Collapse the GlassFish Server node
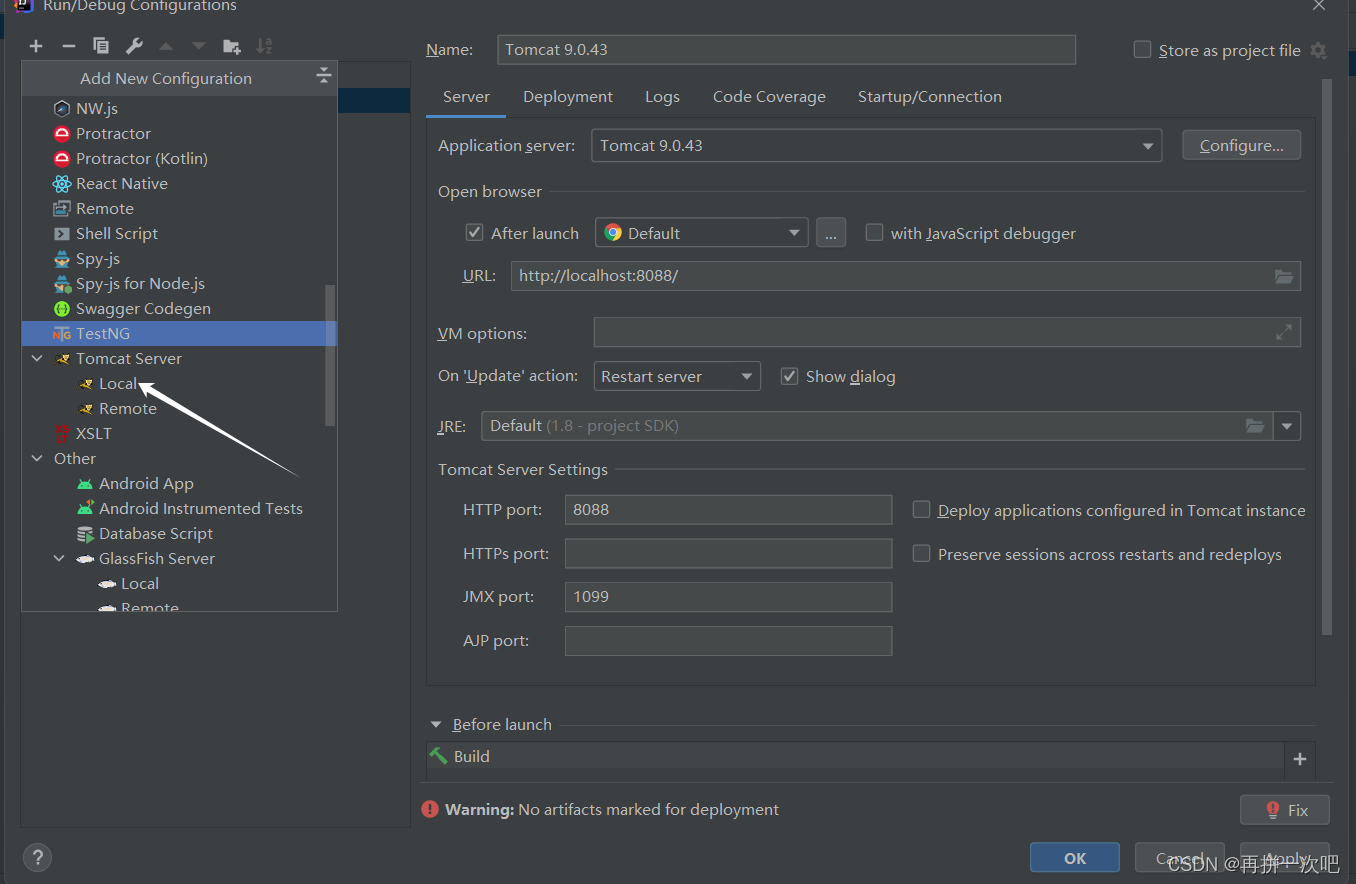1356x884 pixels. tap(59, 558)
